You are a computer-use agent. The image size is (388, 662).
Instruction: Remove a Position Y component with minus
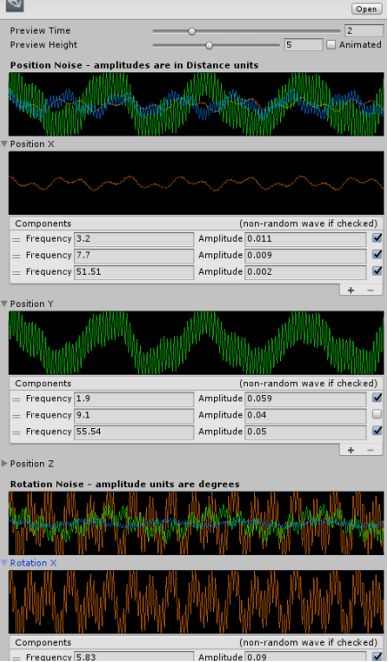click(x=371, y=450)
